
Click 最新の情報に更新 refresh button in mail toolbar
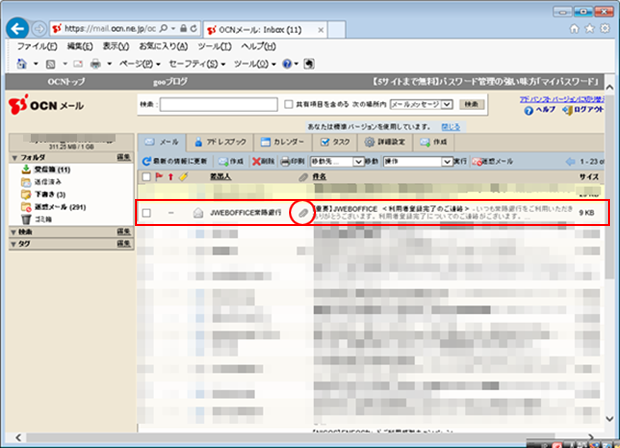174,161
